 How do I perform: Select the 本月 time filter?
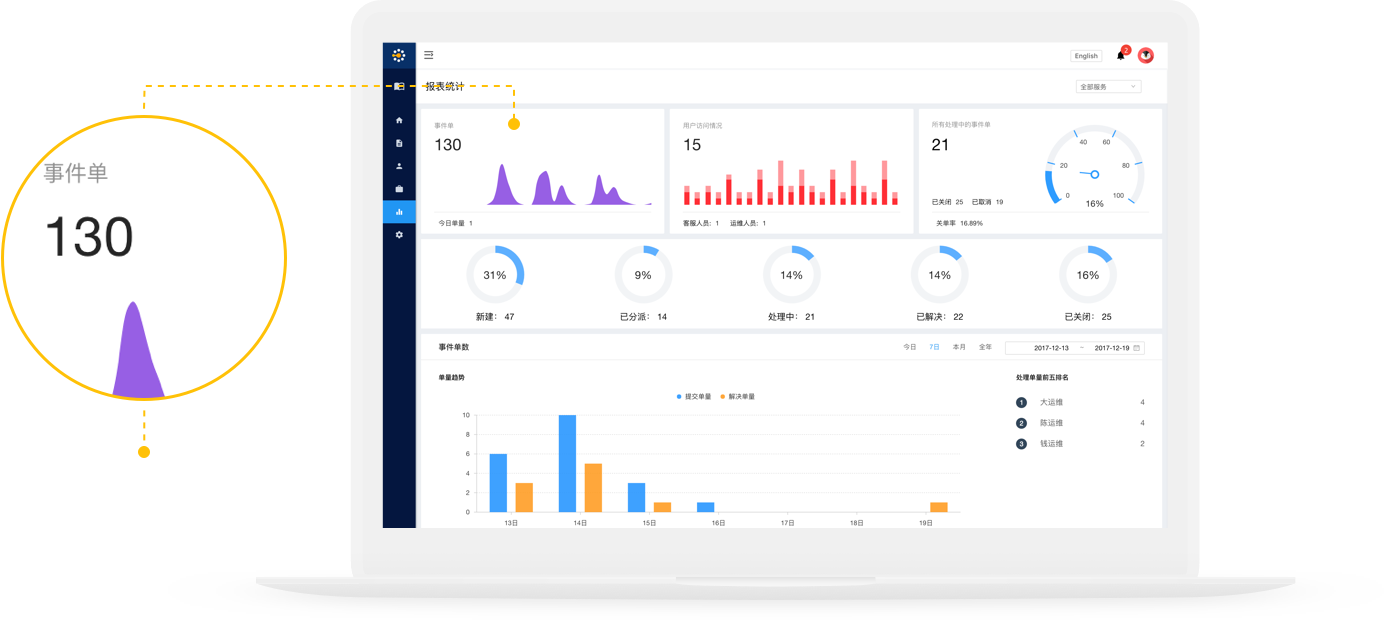[959, 347]
